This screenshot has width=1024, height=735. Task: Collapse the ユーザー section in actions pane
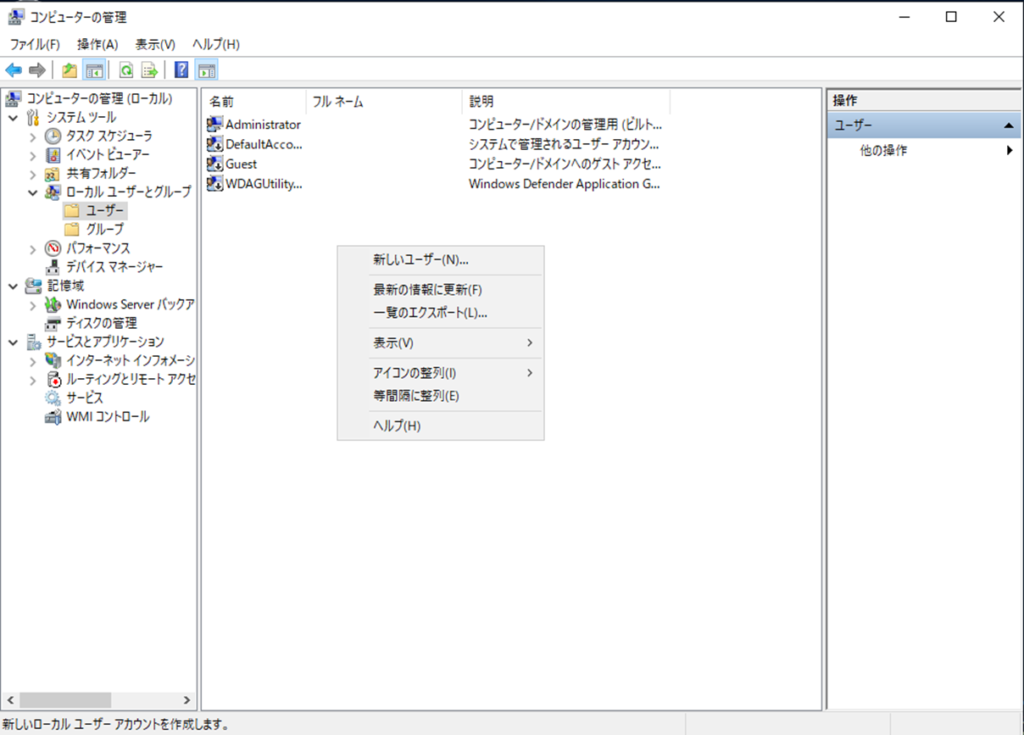1009,126
